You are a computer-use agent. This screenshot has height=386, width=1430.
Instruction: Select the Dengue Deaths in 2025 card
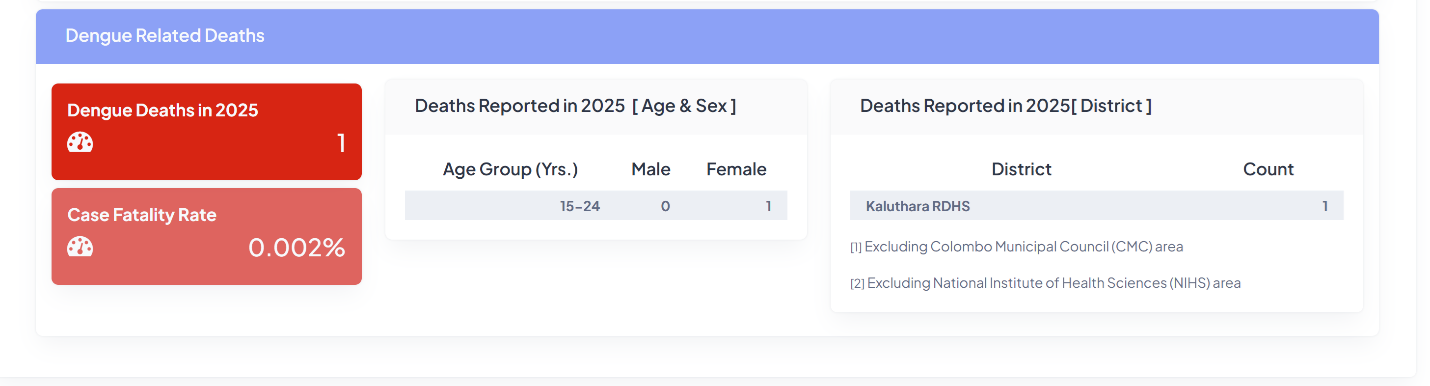point(206,132)
